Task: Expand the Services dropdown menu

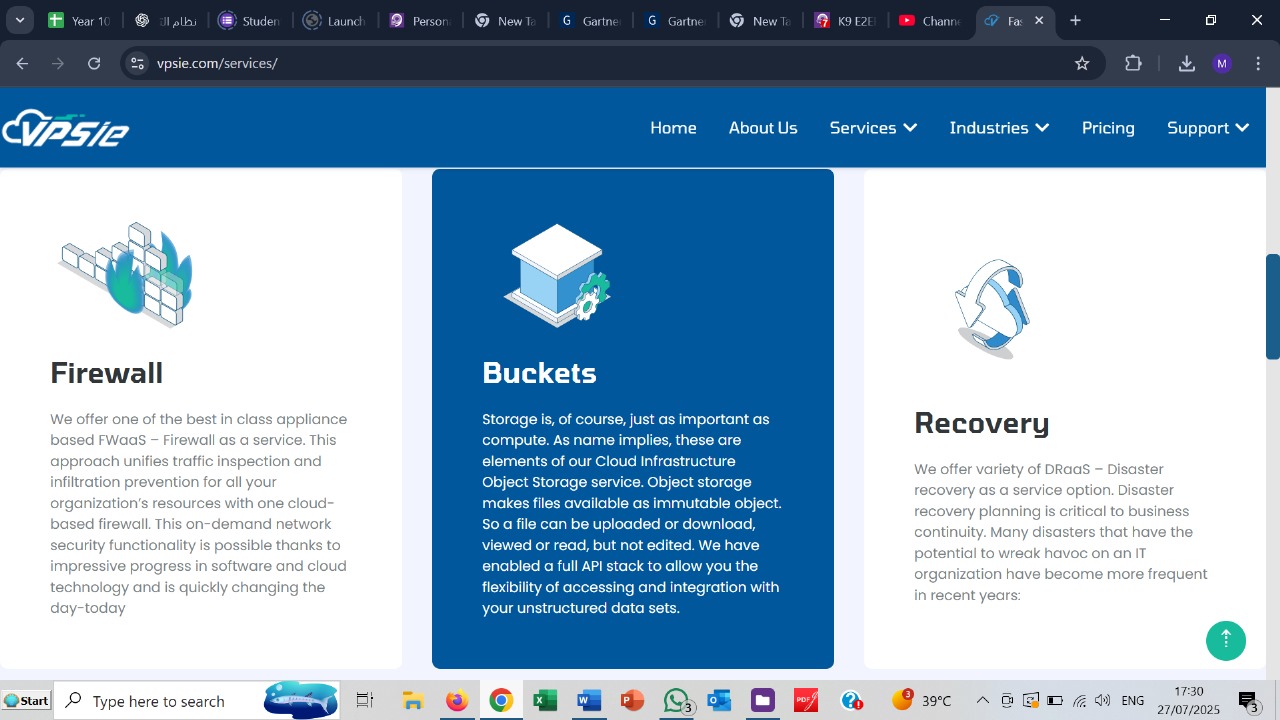Action: pos(872,127)
